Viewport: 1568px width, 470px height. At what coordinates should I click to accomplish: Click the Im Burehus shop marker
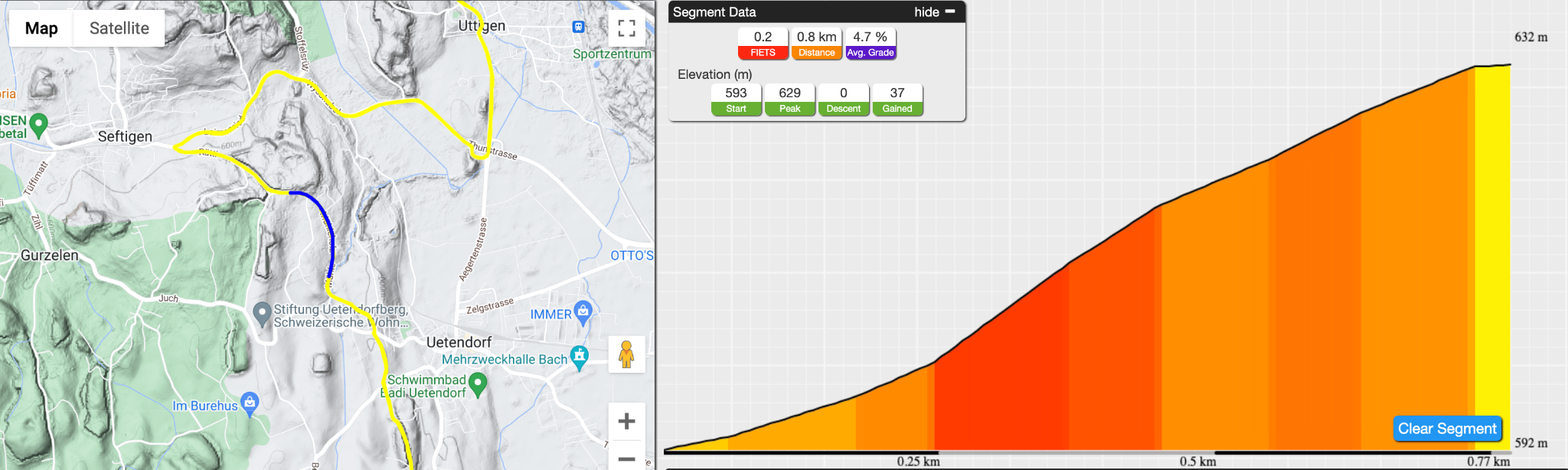click(x=250, y=403)
